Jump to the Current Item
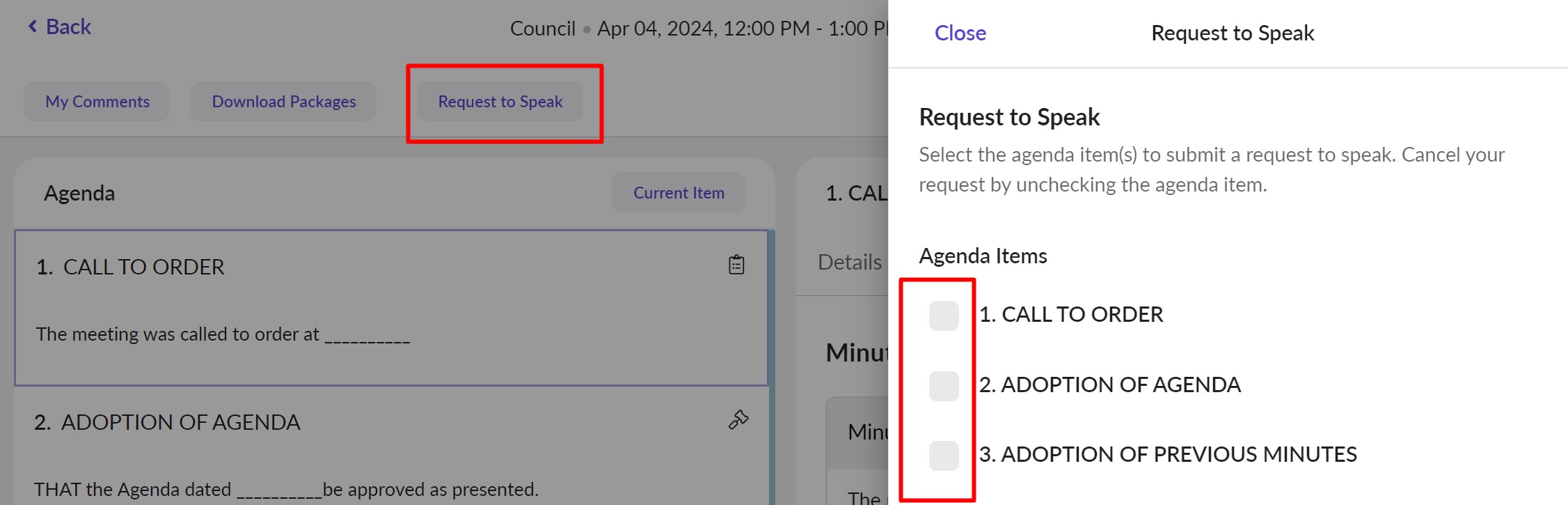 [679, 193]
